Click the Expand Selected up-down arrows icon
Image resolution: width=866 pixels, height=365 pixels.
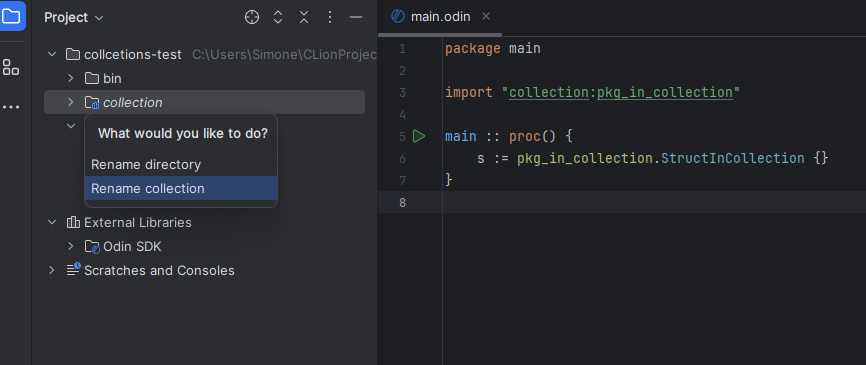pyautogui.click(x=278, y=17)
